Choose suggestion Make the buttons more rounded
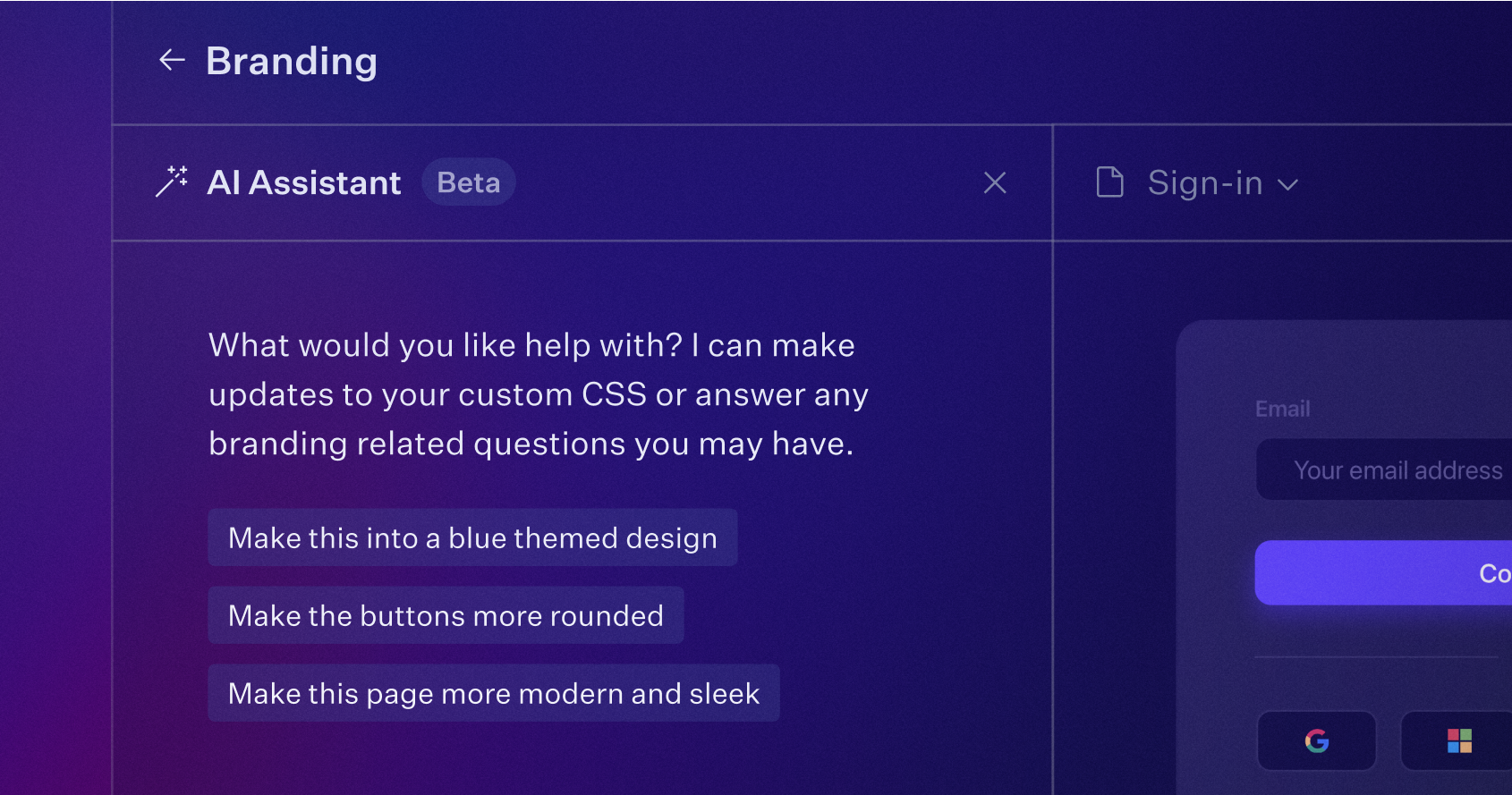 coord(446,615)
